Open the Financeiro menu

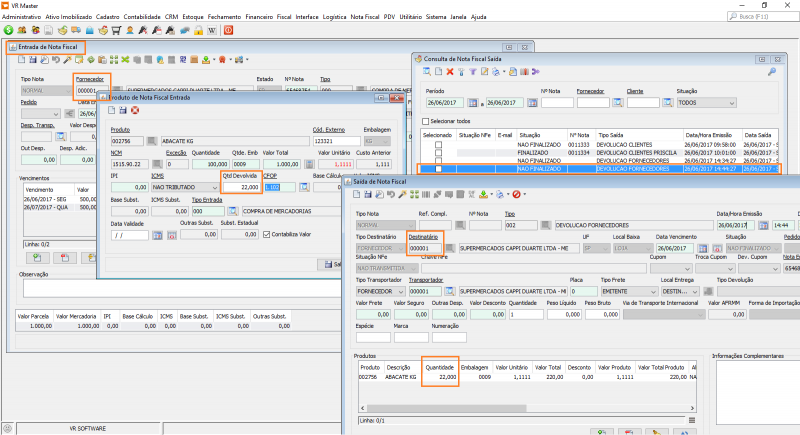click(259, 17)
